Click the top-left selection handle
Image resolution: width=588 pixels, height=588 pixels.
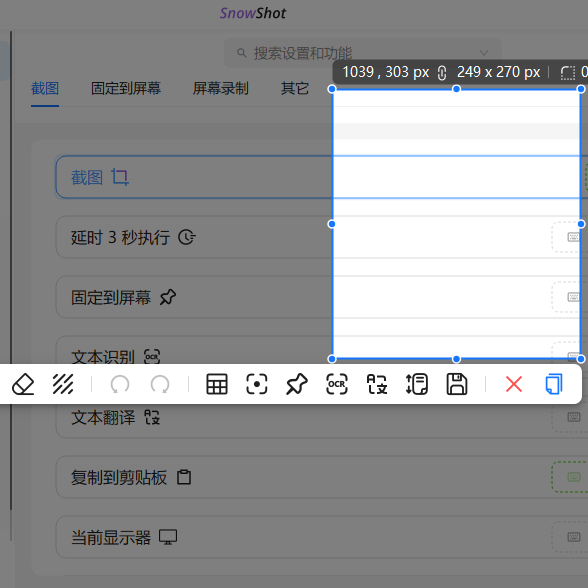(x=332, y=89)
